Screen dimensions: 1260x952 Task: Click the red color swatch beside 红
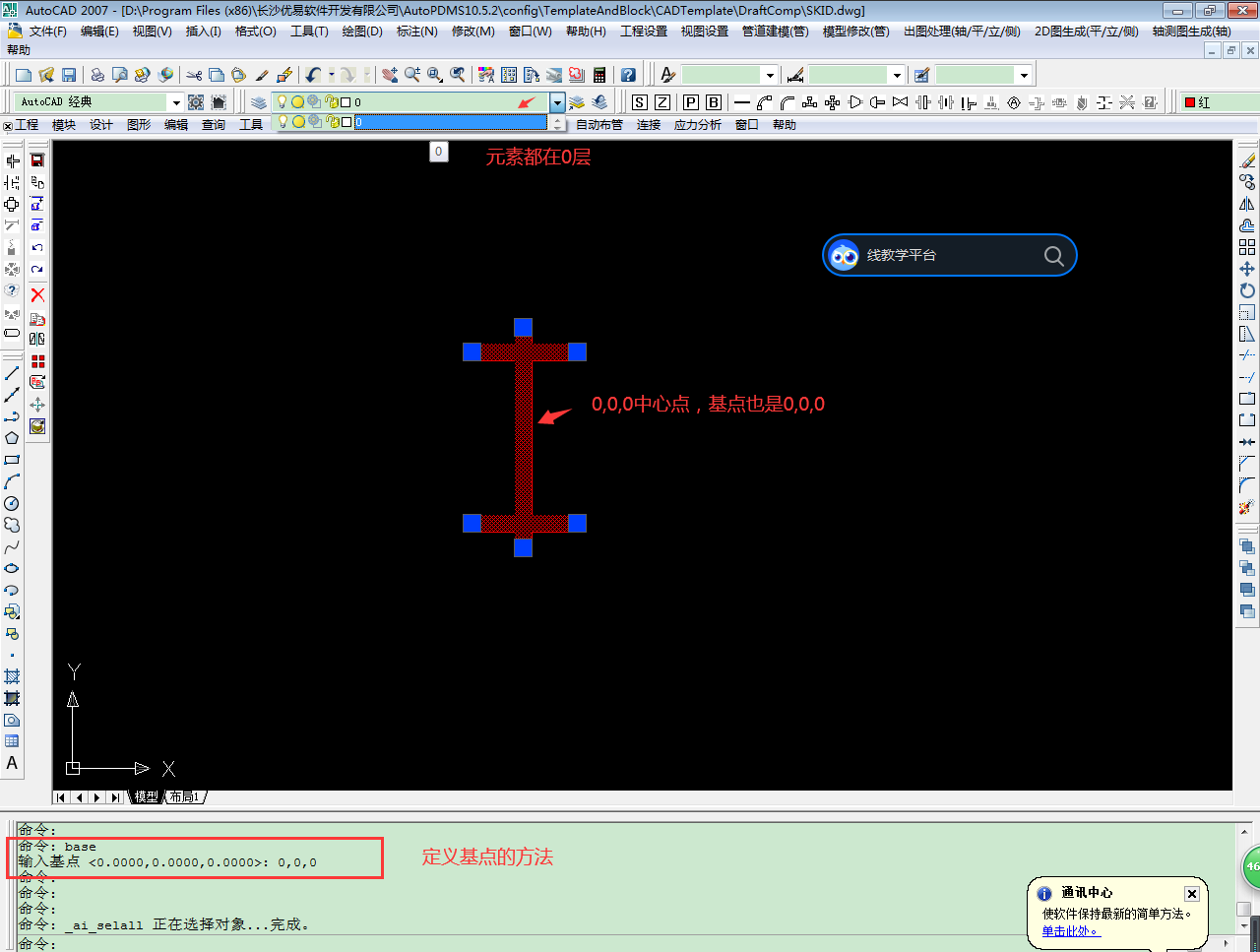pyautogui.click(x=1189, y=102)
